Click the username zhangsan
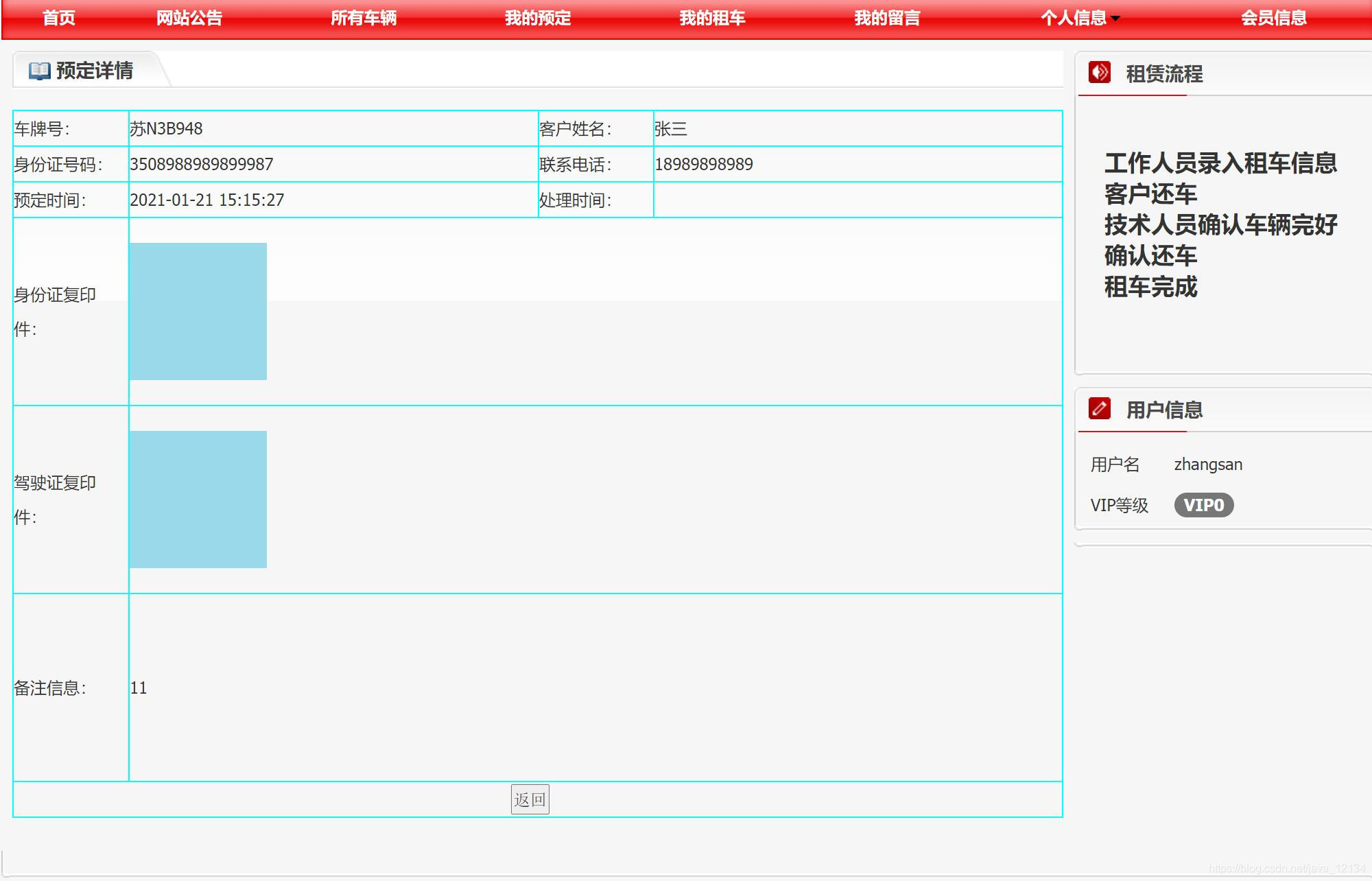This screenshot has width=1372, height=881. point(1208,465)
